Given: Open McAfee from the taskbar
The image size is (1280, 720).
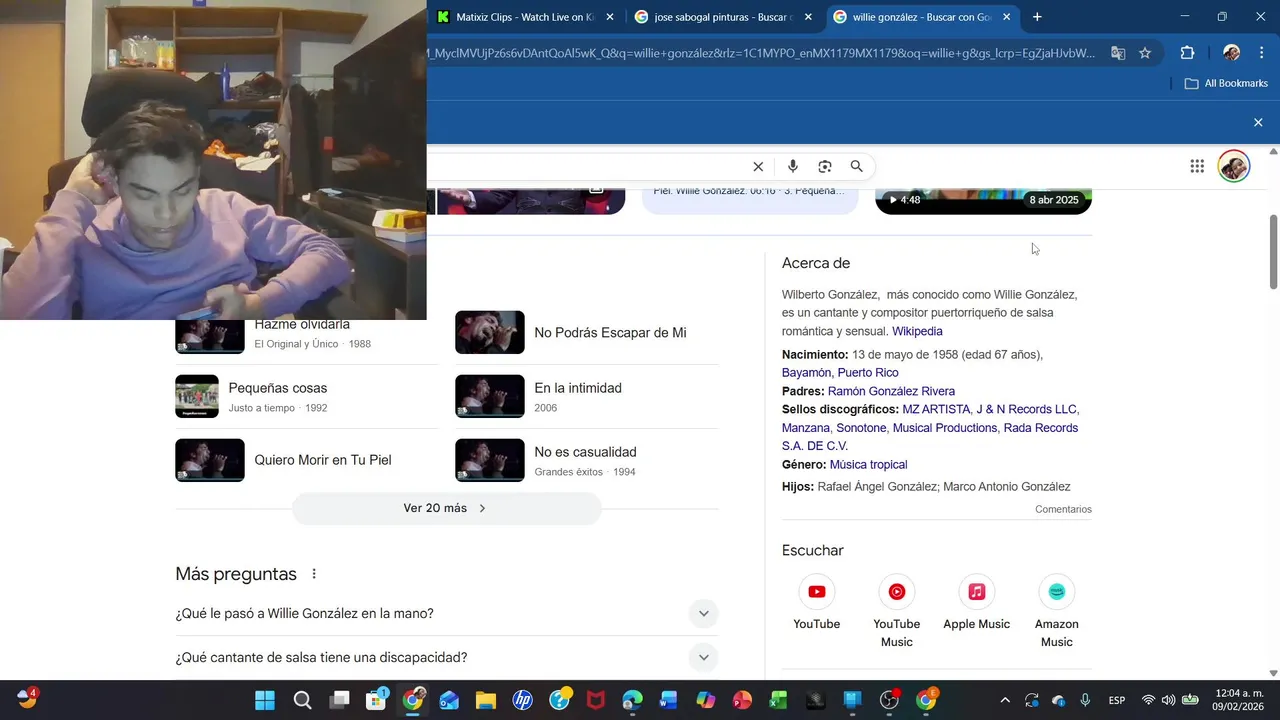Looking at the screenshot, I should click(x=596, y=700).
